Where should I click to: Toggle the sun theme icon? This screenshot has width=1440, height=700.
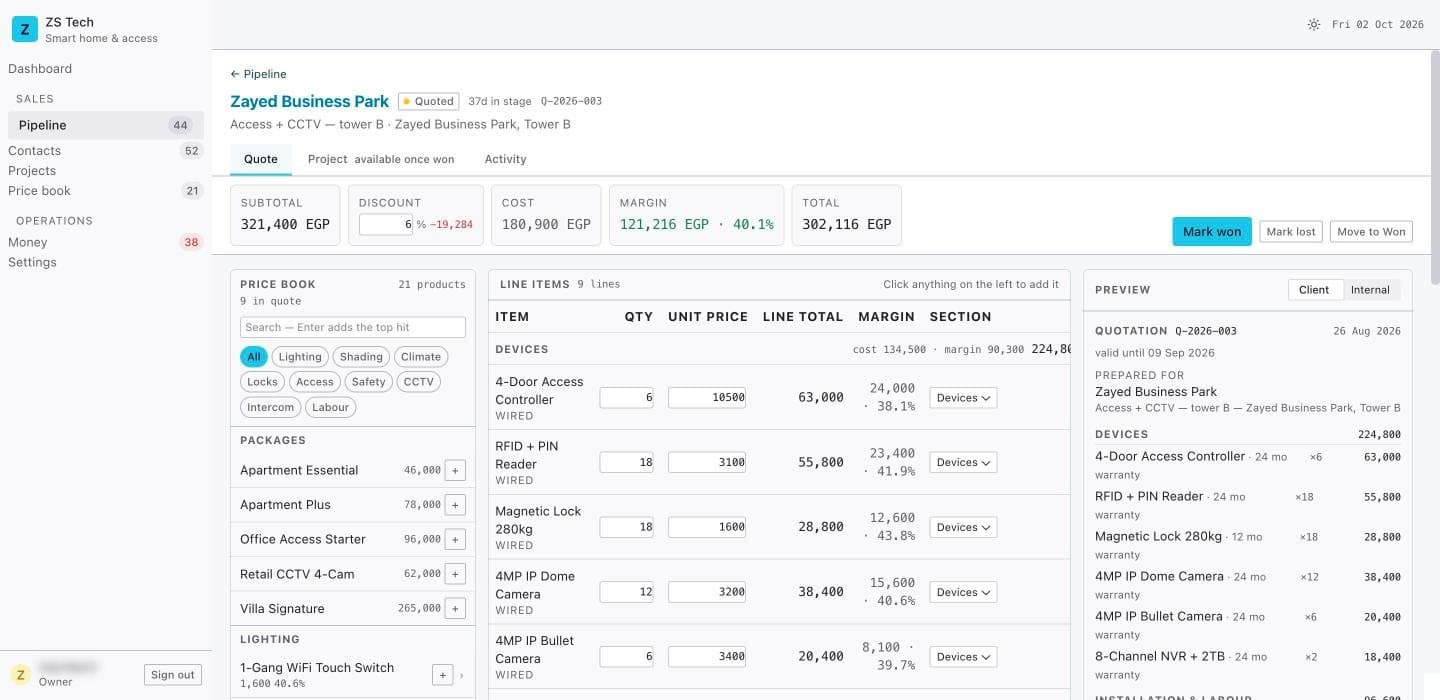(x=1314, y=24)
